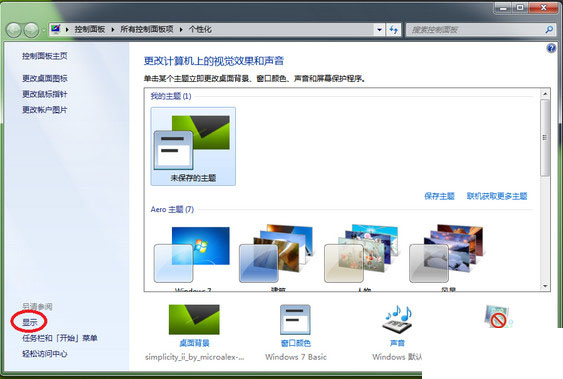The height and width of the screenshot is (379, 563).
Task: Click the Windows 默认 sound scheme label
Action: [x=397, y=357]
